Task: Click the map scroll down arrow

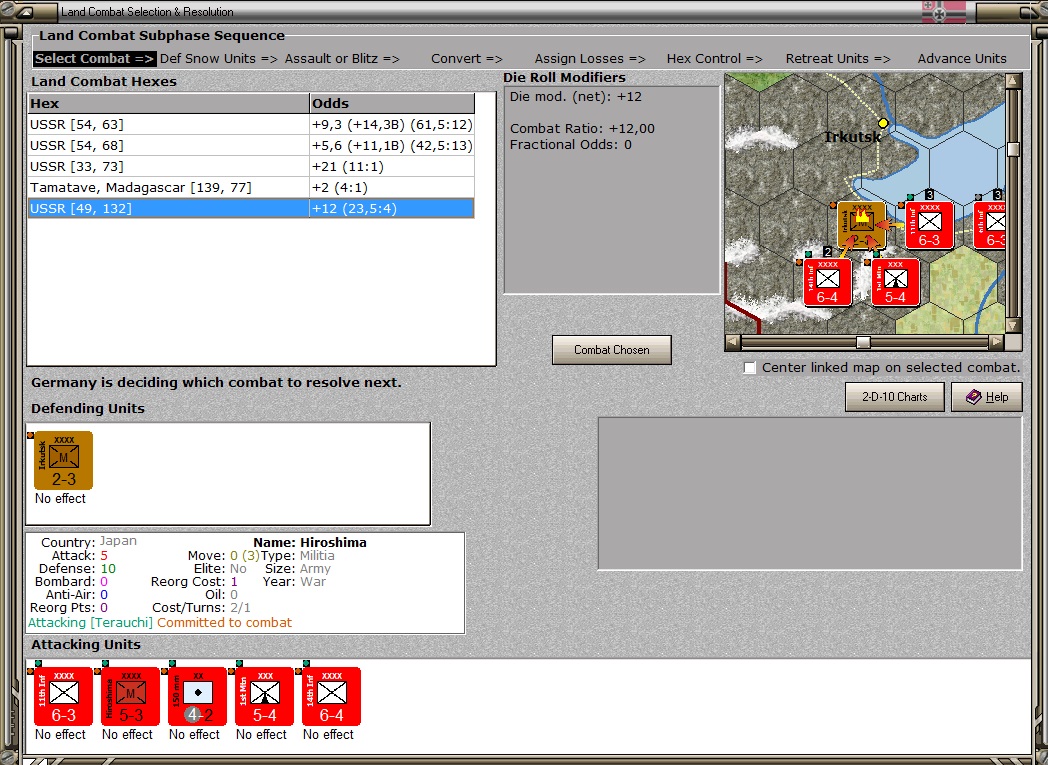Action: click(1013, 325)
